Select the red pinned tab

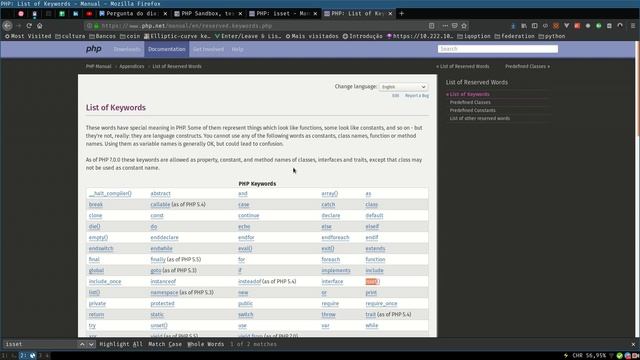21,13
